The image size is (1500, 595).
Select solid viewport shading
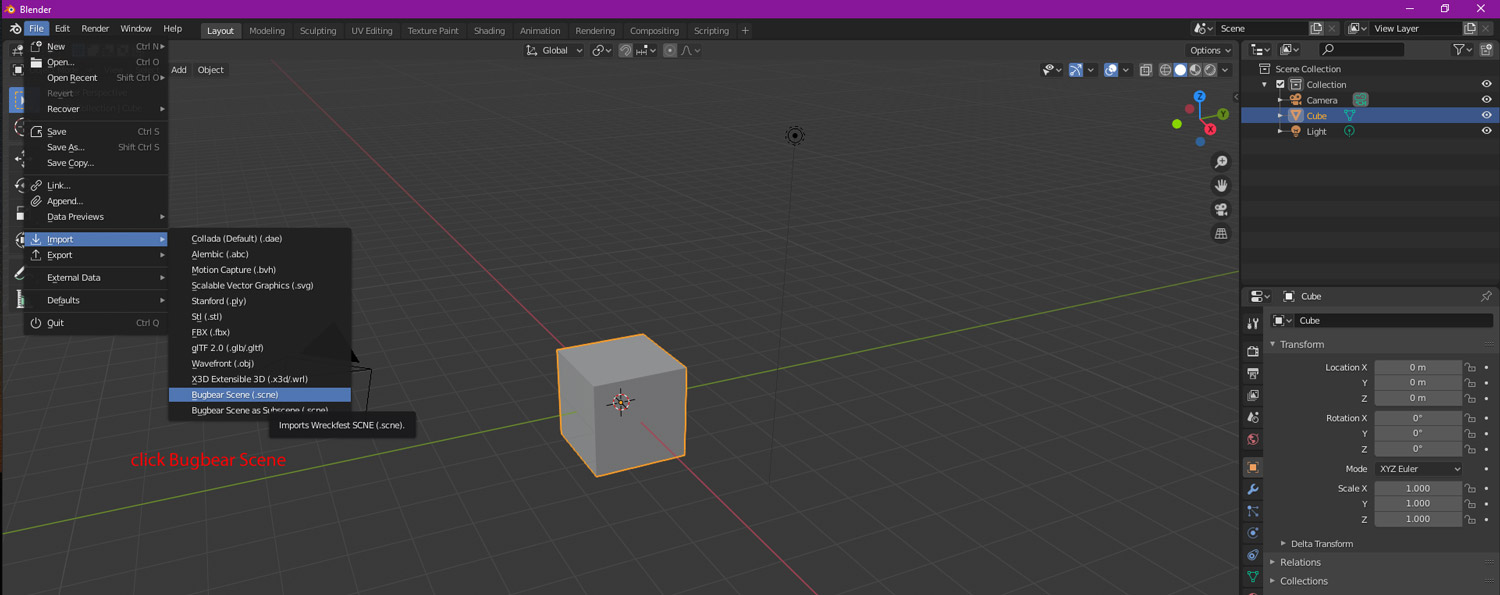1181,70
